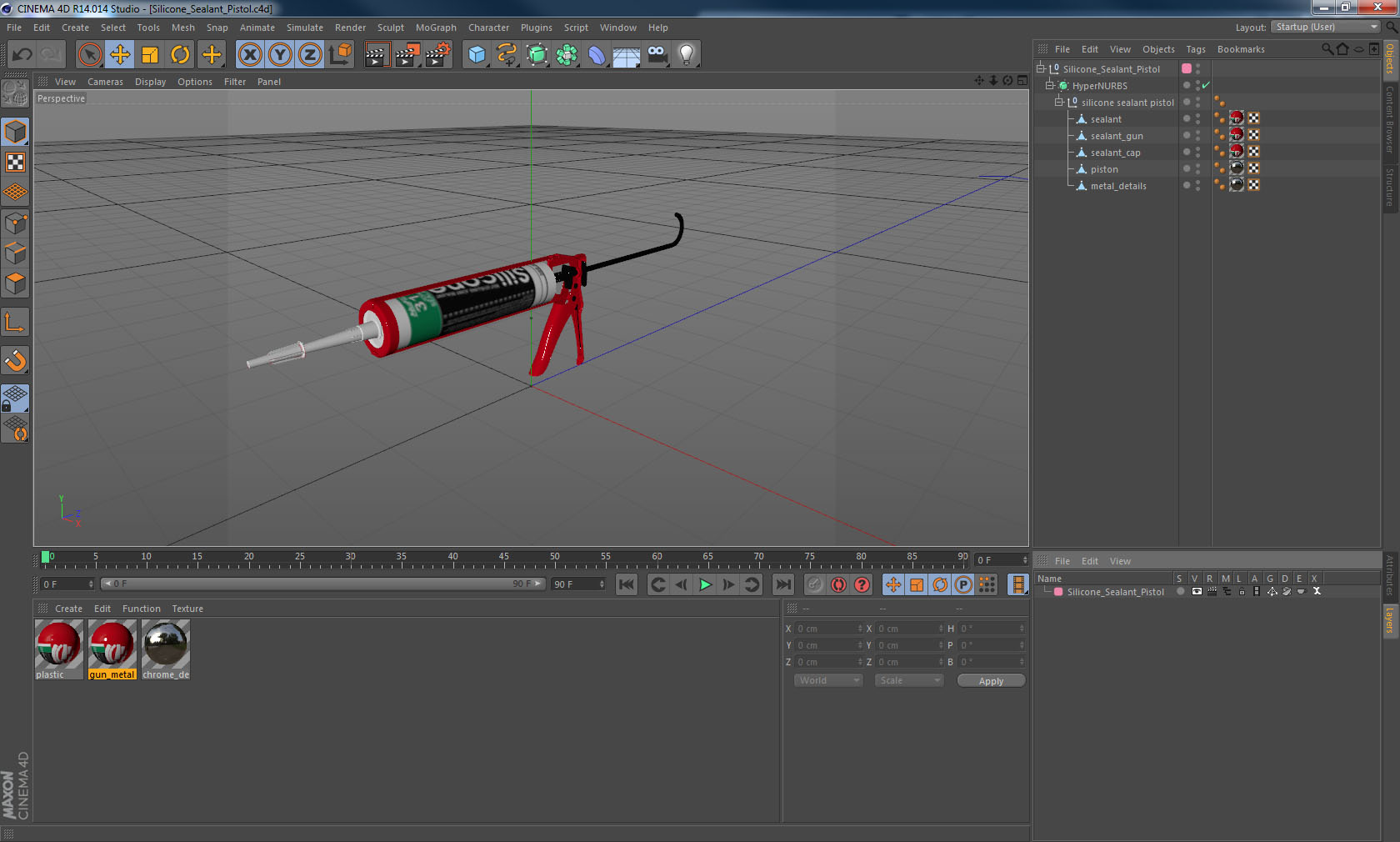Play the animation forwards

(705, 584)
